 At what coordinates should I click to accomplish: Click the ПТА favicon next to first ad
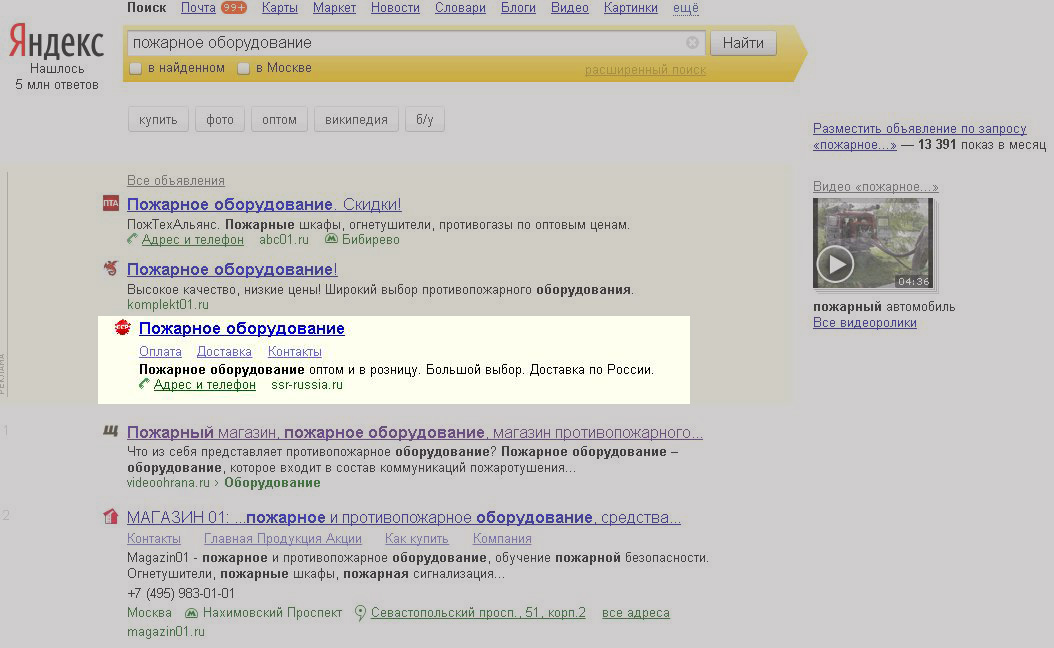pos(110,203)
